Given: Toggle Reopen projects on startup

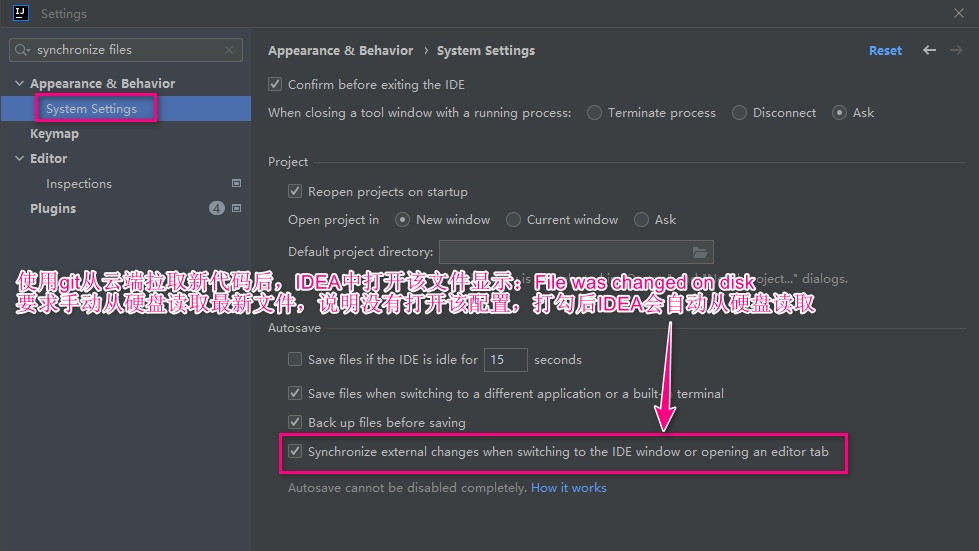Looking at the screenshot, I should click(x=295, y=192).
